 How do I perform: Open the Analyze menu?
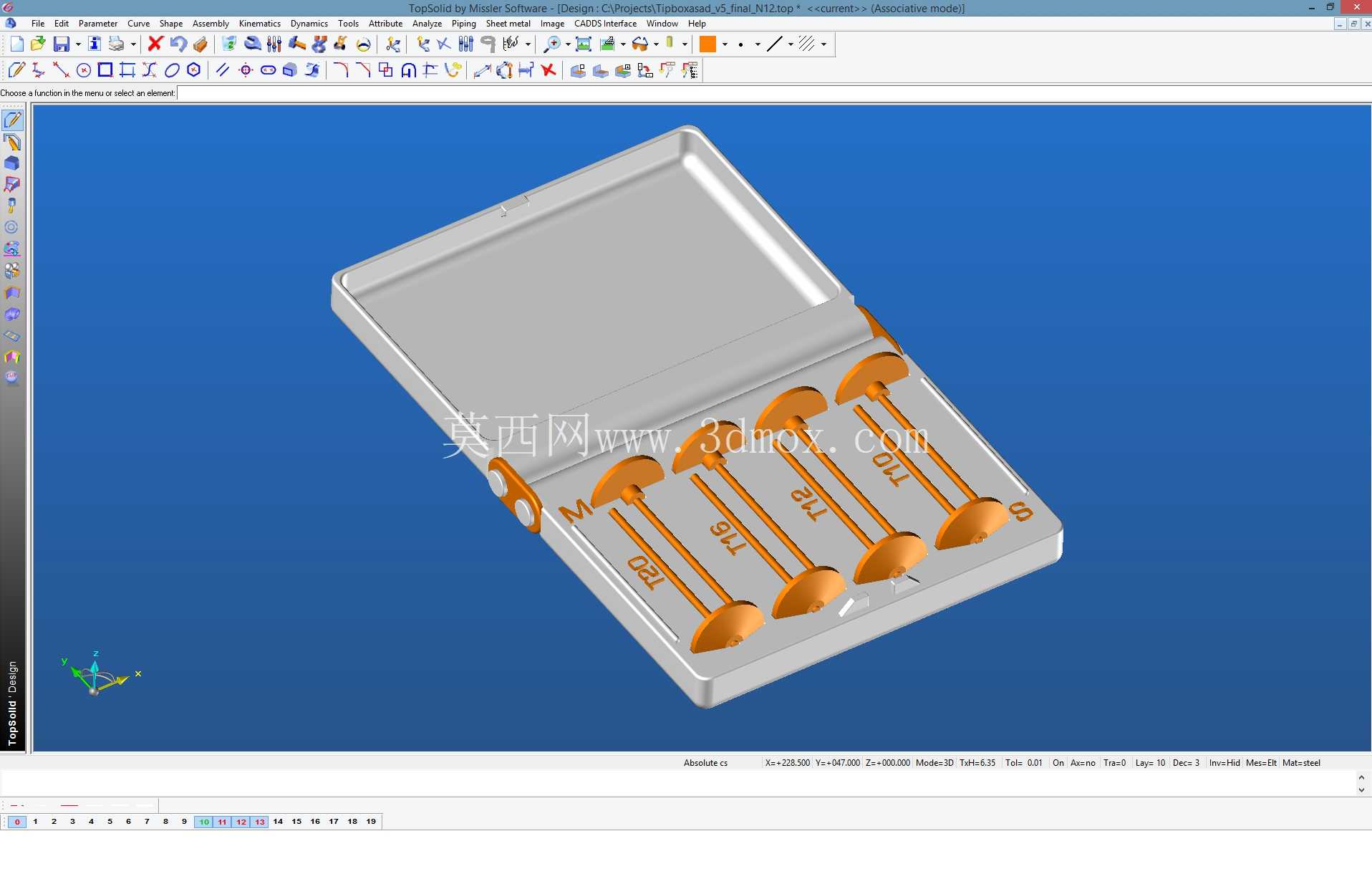click(x=427, y=24)
